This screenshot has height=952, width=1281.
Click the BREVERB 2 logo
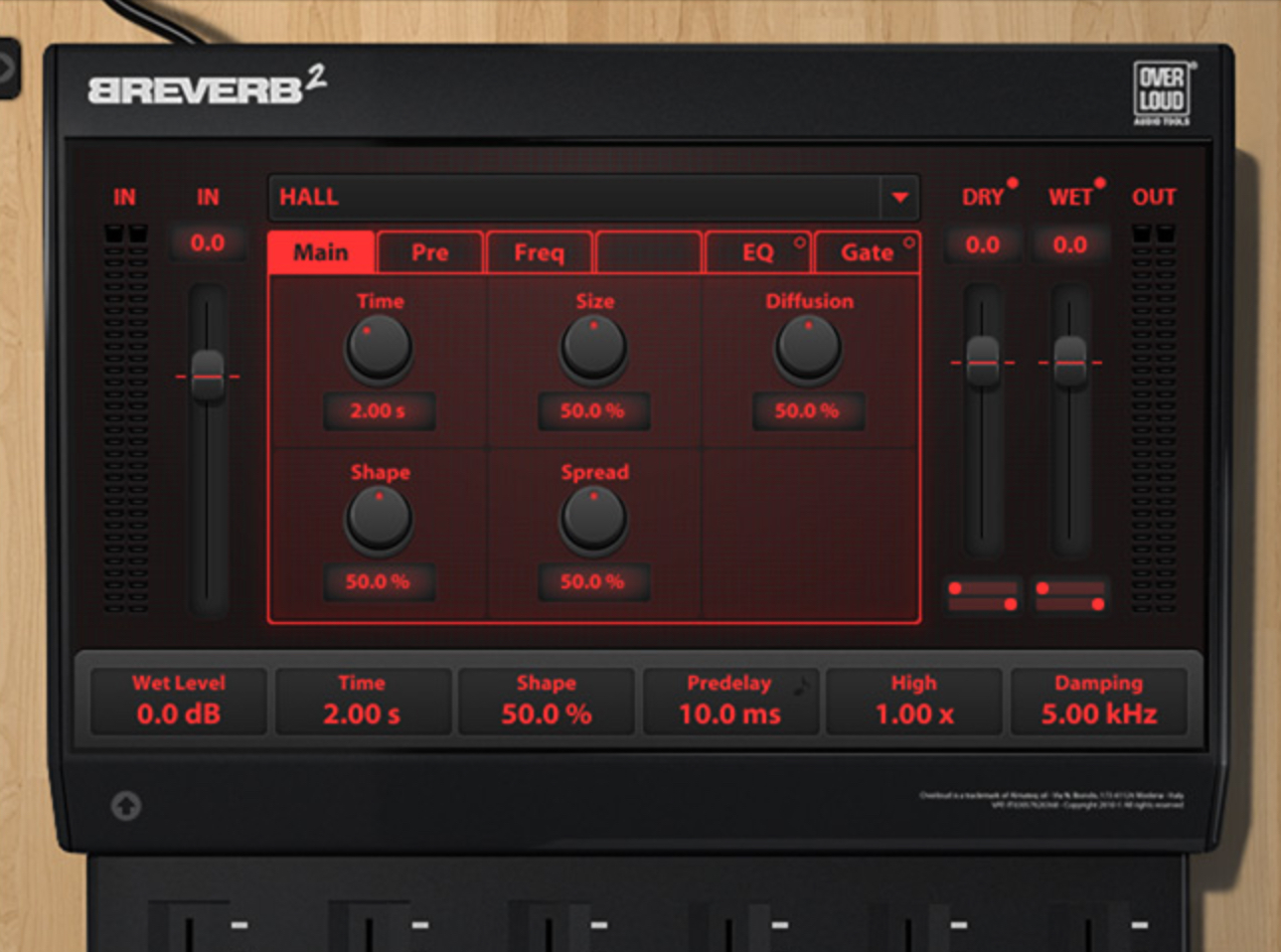pyautogui.click(x=207, y=86)
